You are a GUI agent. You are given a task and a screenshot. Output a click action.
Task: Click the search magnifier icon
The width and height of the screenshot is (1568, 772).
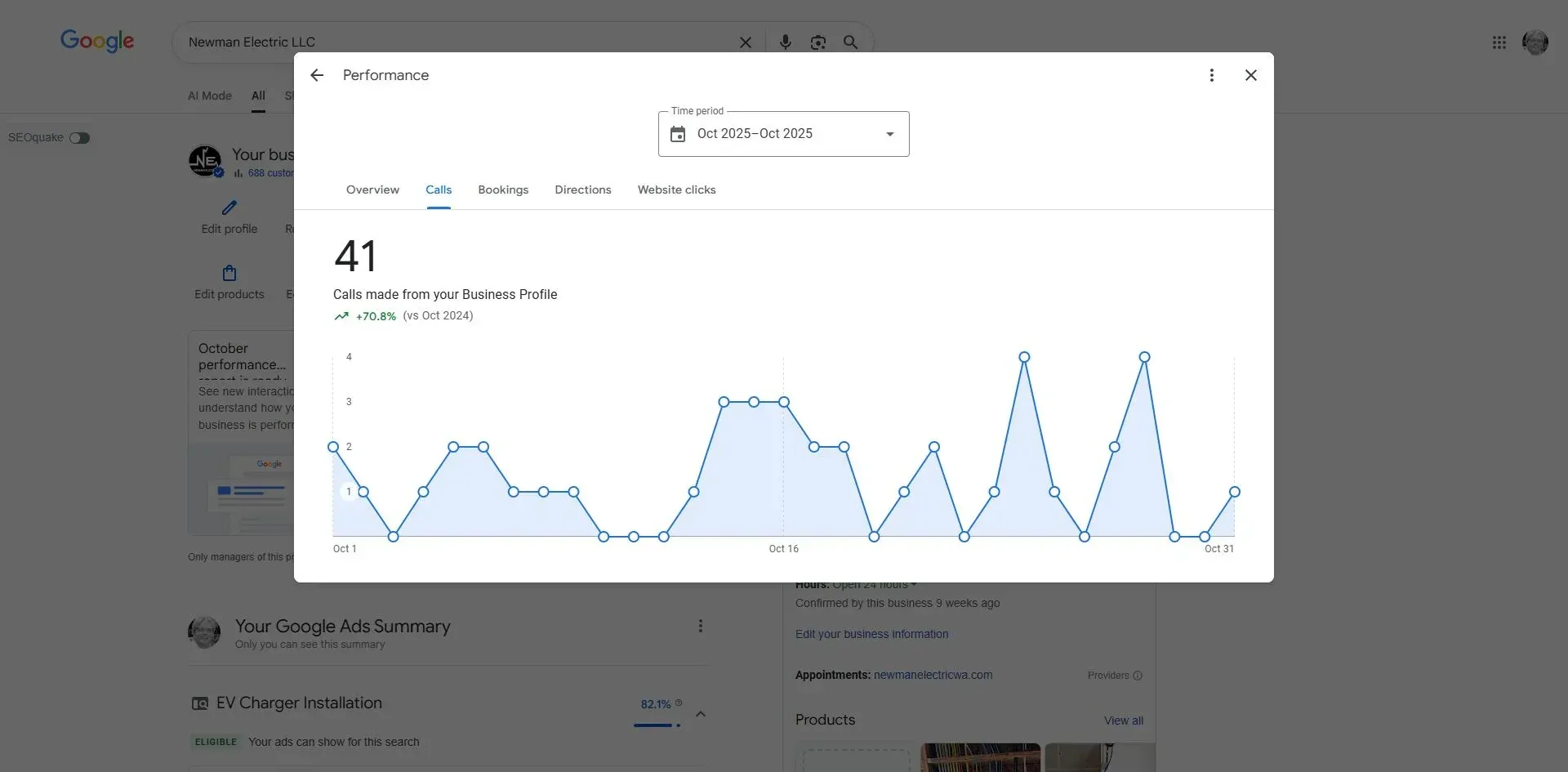tap(850, 42)
